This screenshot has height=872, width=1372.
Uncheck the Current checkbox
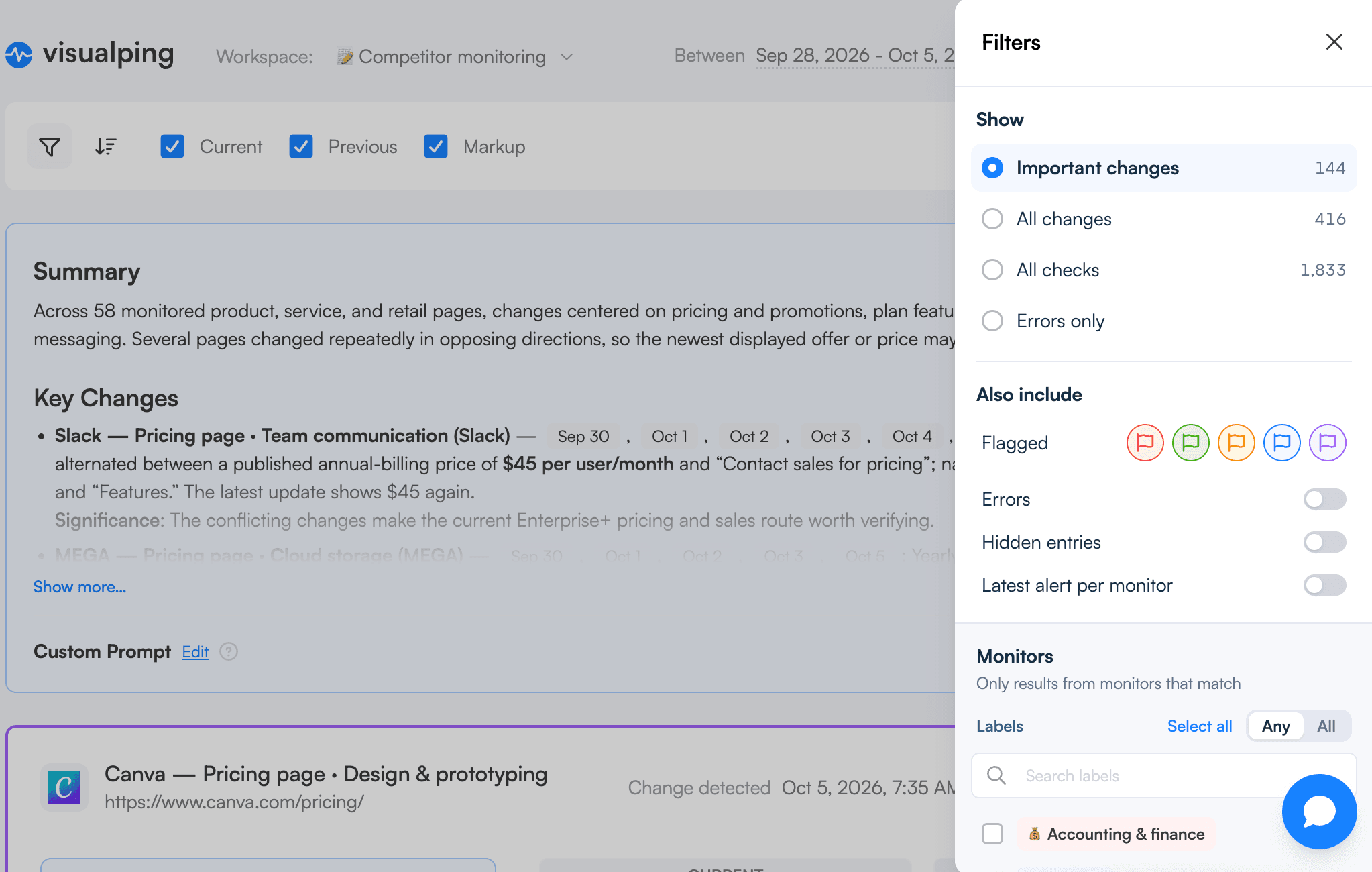pyautogui.click(x=172, y=146)
